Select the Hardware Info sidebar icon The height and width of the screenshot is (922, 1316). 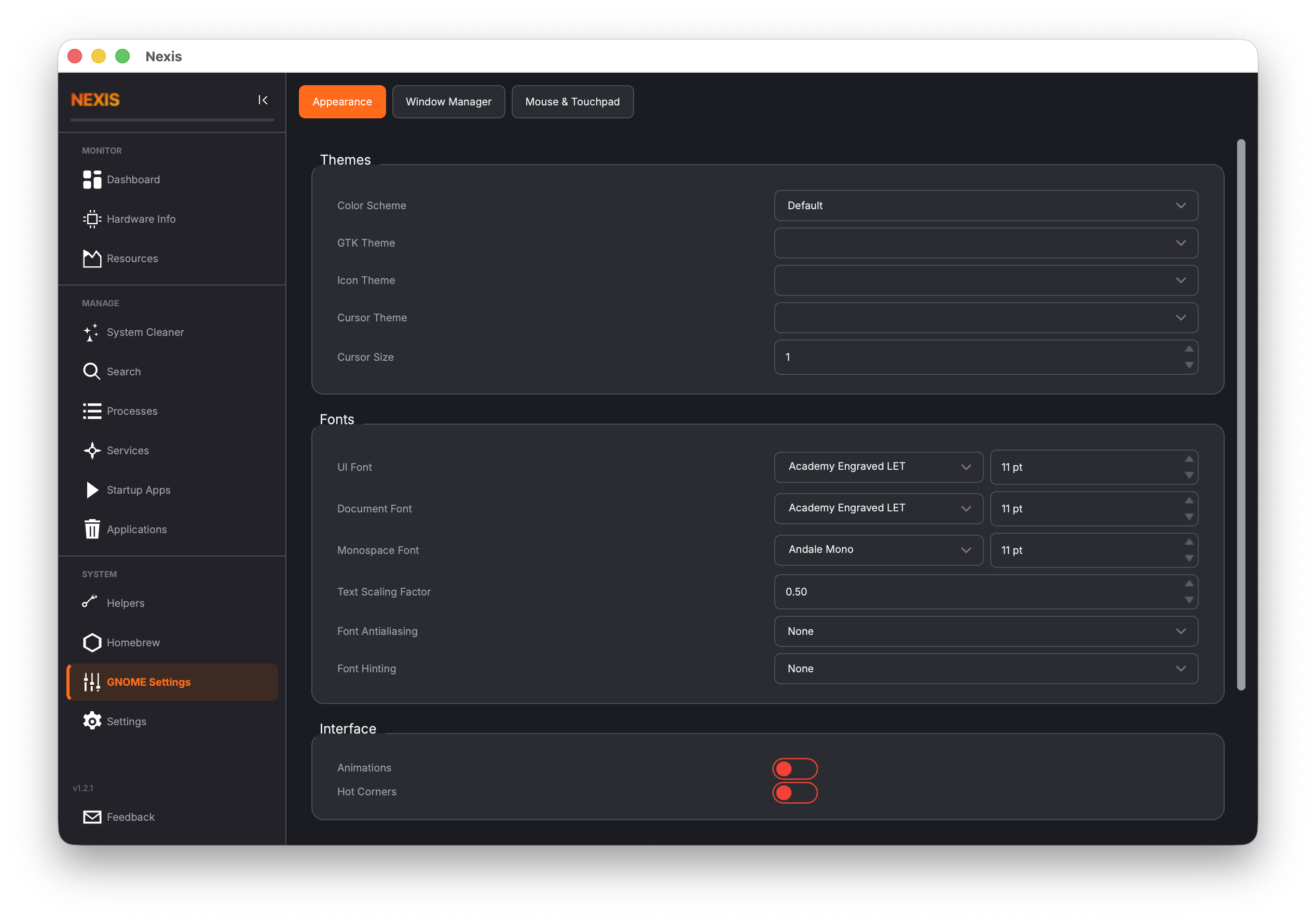click(x=141, y=219)
